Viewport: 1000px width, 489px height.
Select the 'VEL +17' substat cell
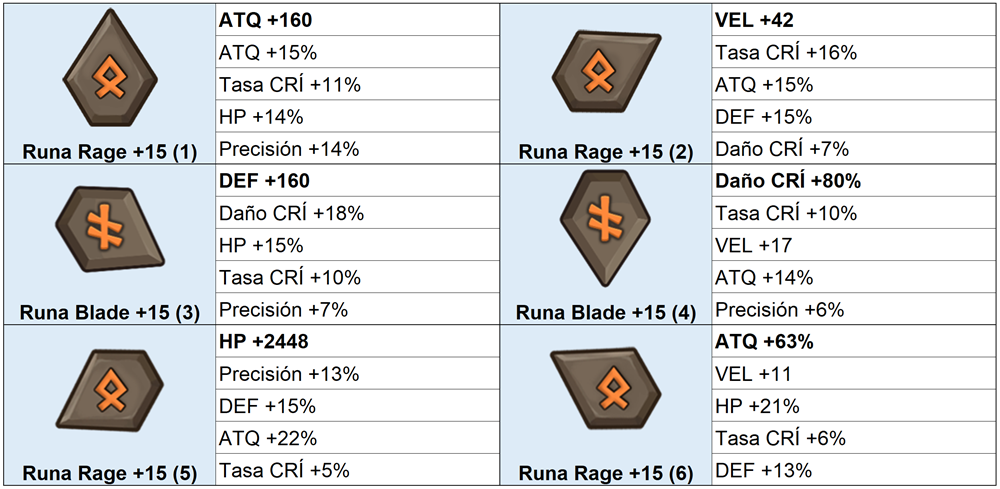pyautogui.click(x=853, y=245)
